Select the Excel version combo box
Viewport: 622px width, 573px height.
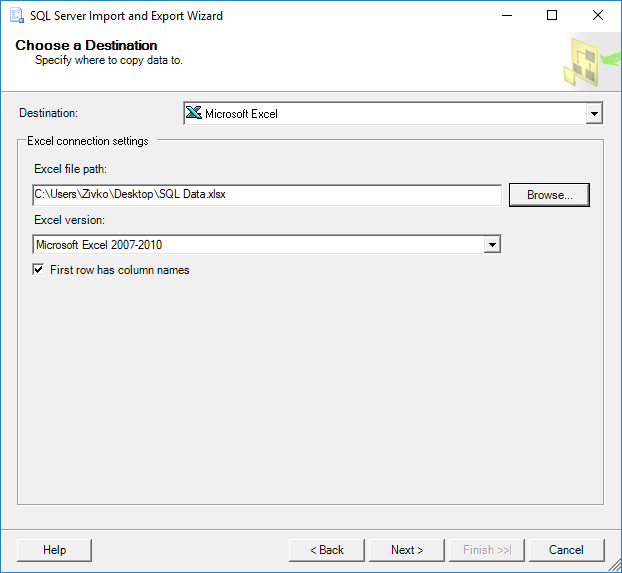267,244
